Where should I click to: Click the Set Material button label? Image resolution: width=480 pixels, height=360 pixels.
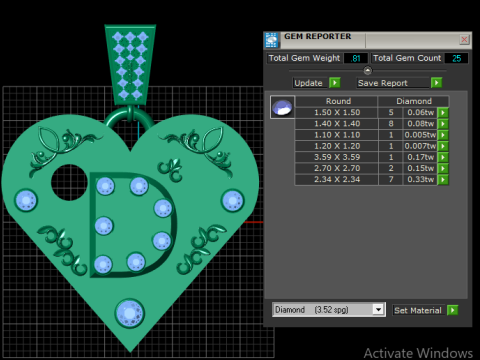pyautogui.click(x=418, y=310)
